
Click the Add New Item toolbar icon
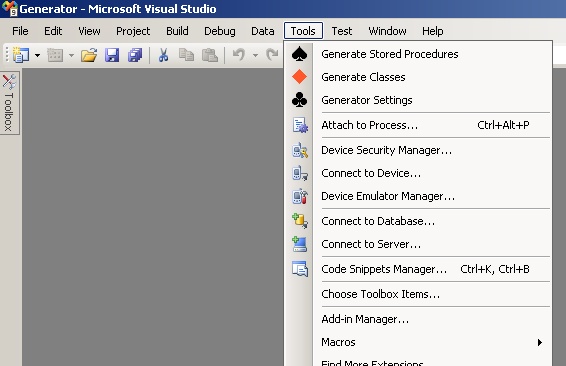(x=55, y=55)
